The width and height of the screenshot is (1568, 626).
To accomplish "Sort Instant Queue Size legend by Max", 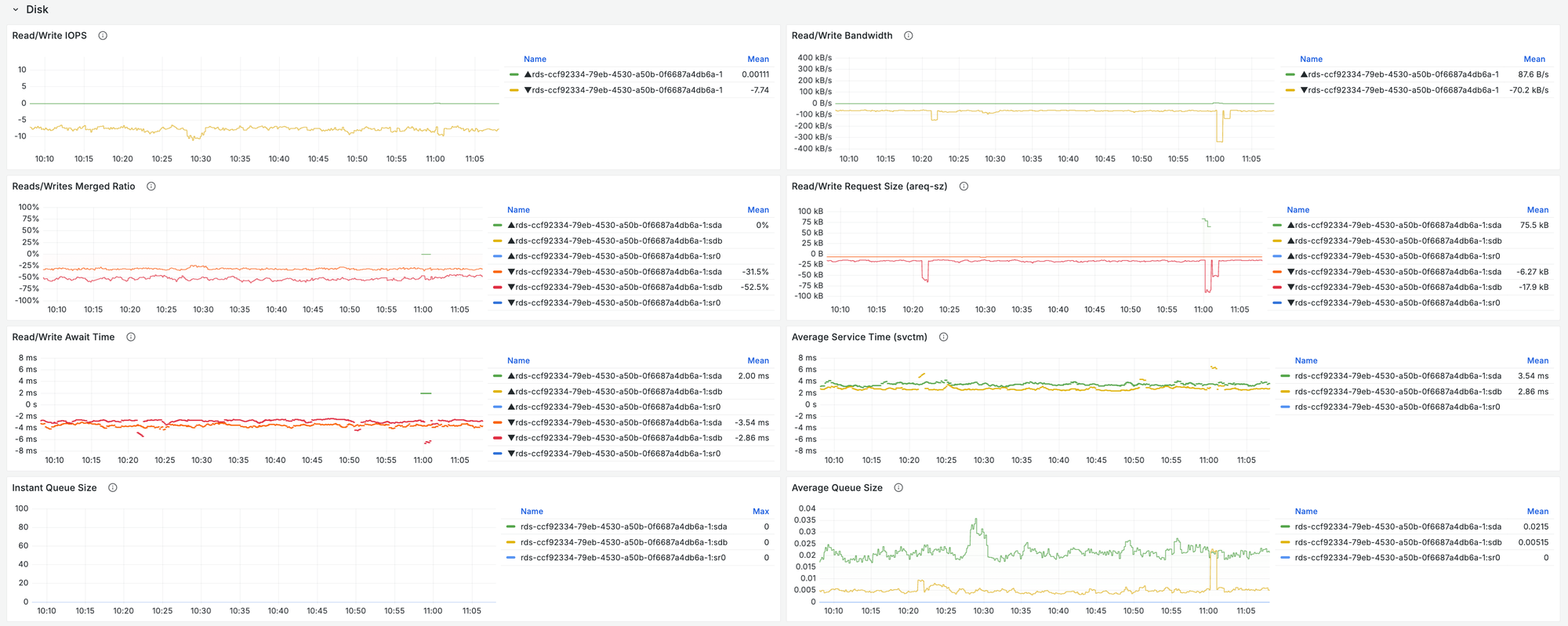I will click(x=760, y=512).
